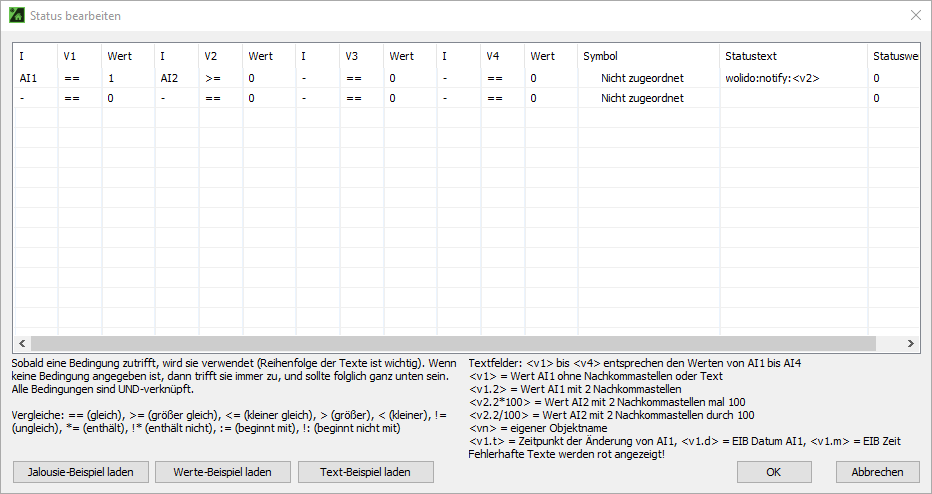The image size is (932, 494).
Task: Select the second row's empty Statustext cell
Action: click(793, 98)
